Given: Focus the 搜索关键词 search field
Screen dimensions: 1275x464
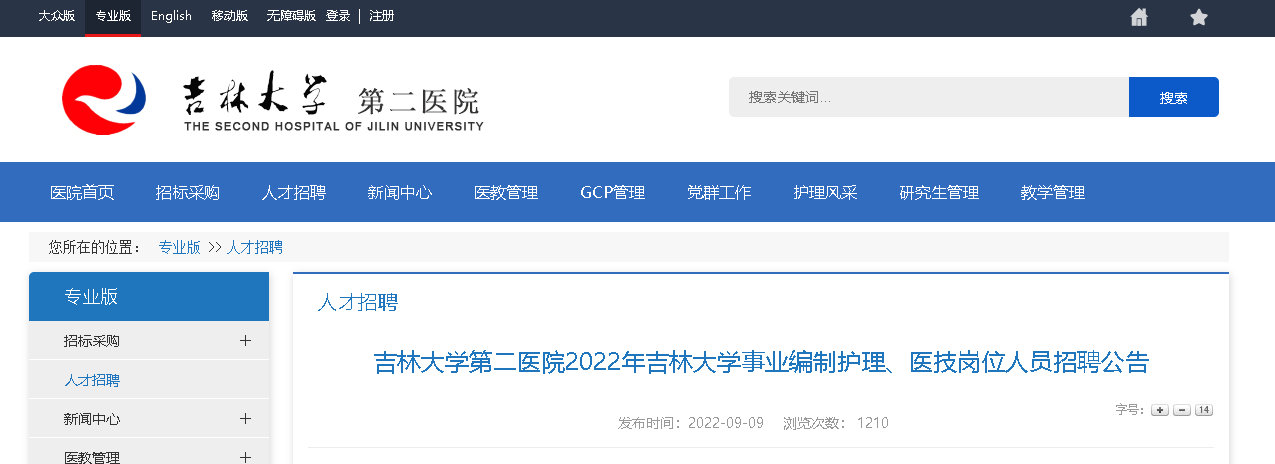Looking at the screenshot, I should (929, 97).
